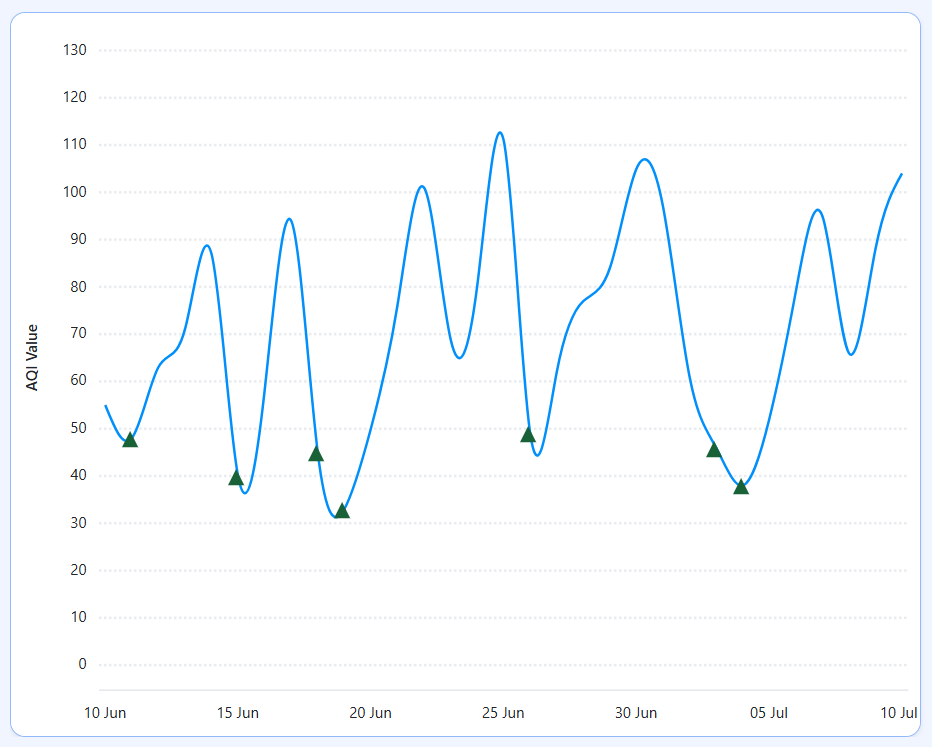Select the 0 label at the bottom of the y-axis
This screenshot has width=932, height=747.
[x=83, y=663]
